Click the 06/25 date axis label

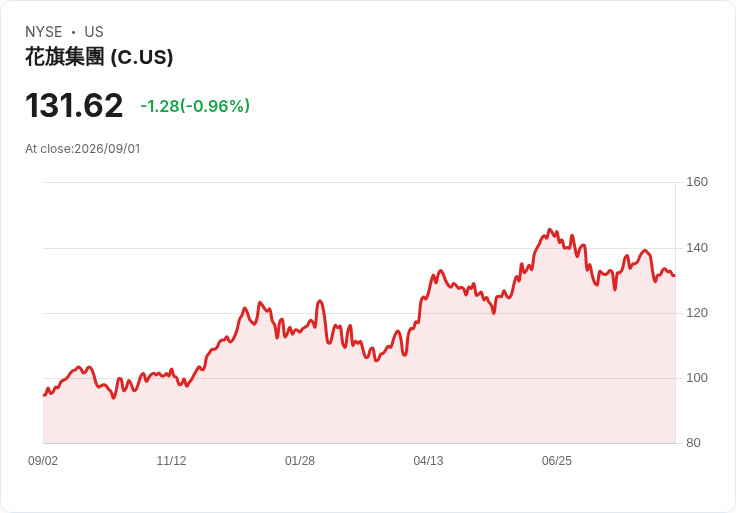tap(557, 461)
